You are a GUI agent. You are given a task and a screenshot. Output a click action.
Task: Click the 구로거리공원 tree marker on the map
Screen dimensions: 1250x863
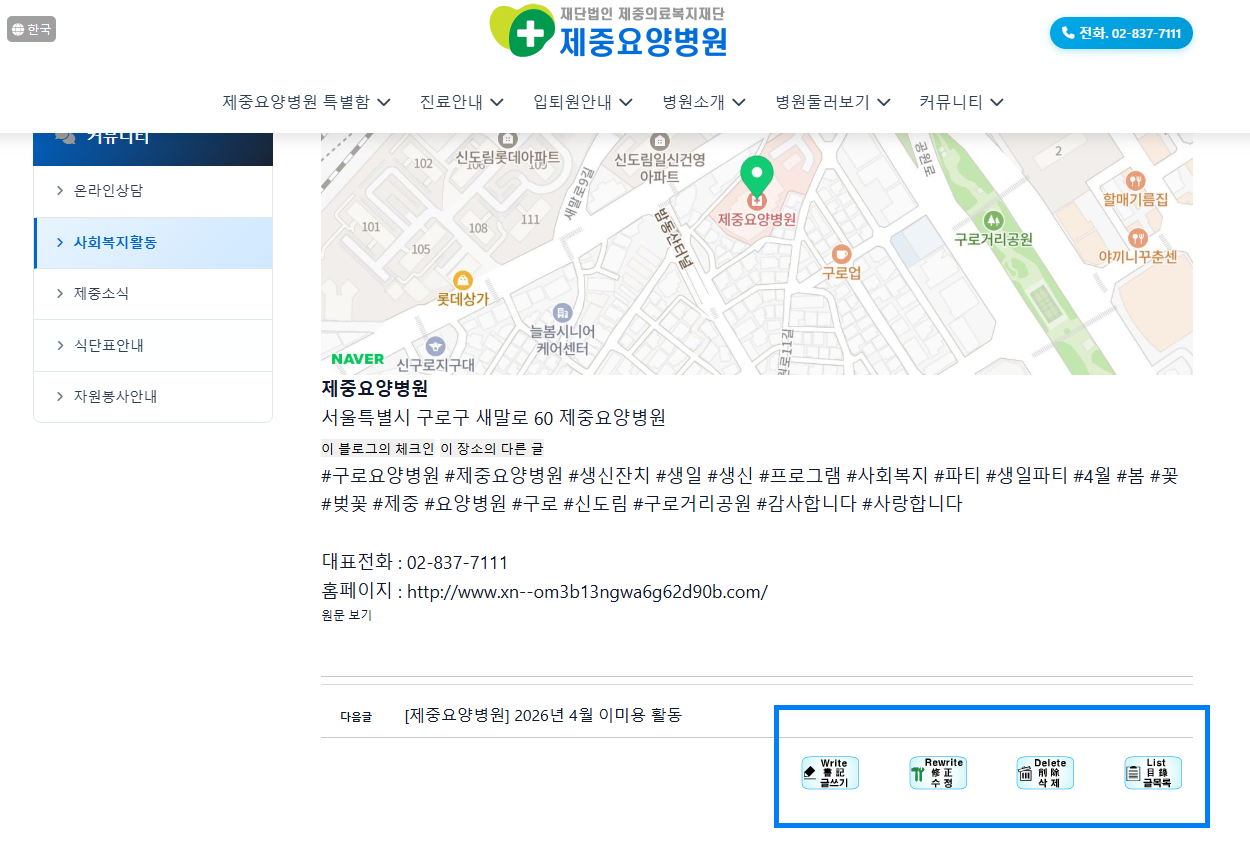coord(992,220)
